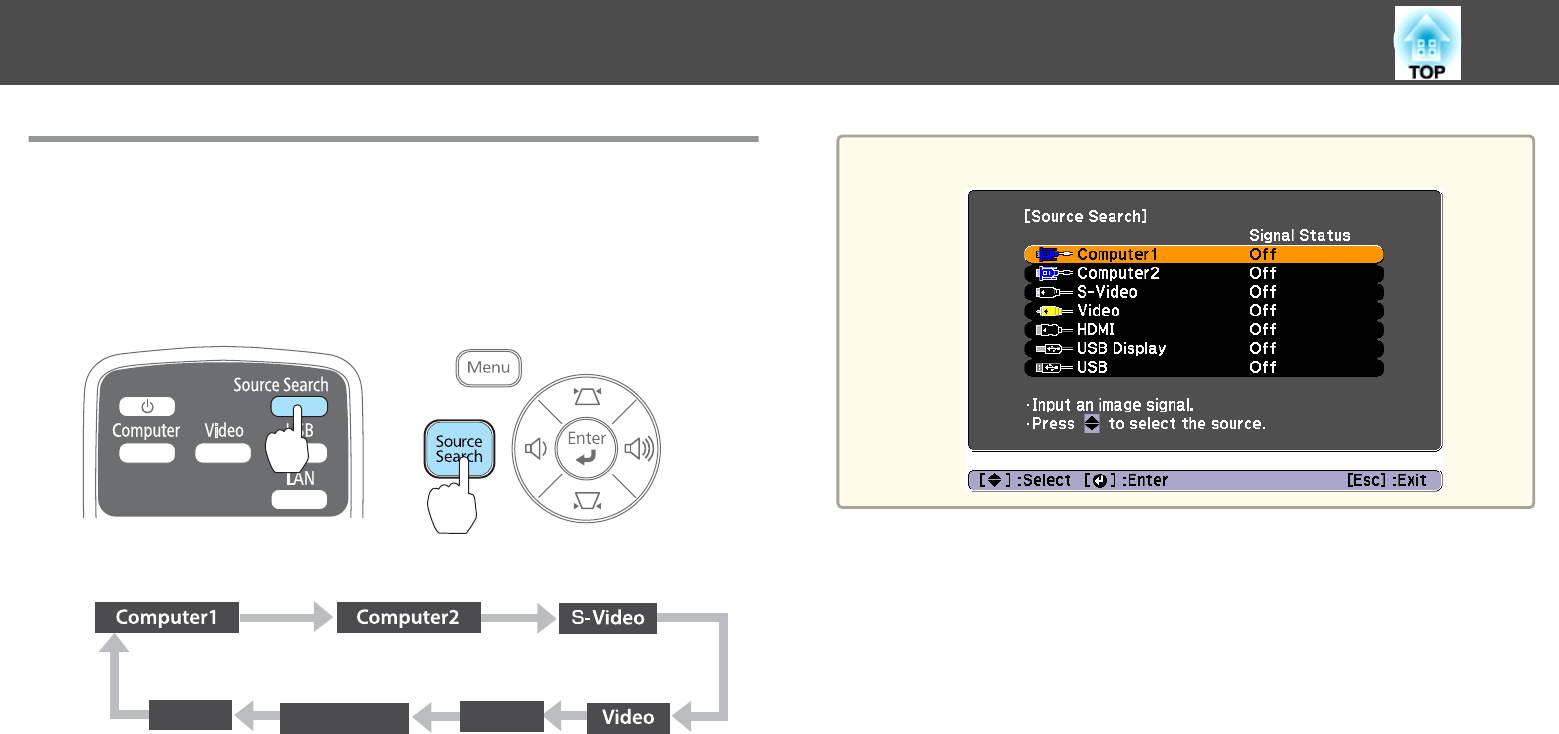Viewport: 1559px width, 734px height.
Task: Click the up-down arrow icon in instructions
Action: tap(1092, 423)
